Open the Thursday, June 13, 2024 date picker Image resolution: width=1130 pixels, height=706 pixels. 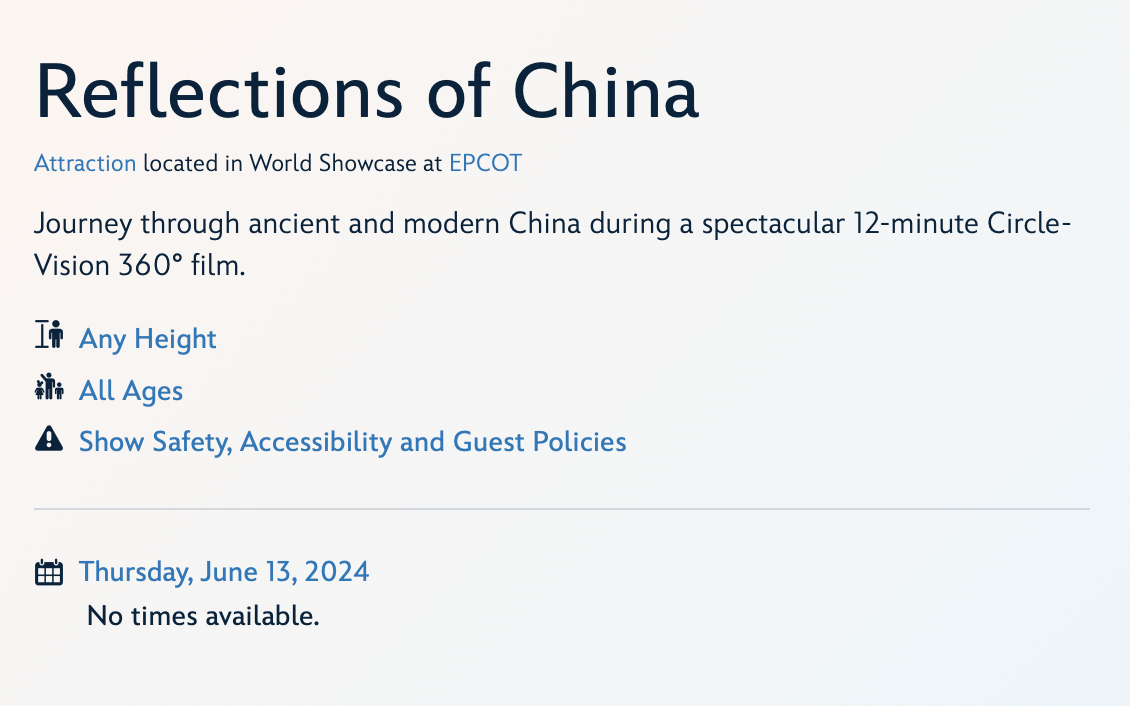(x=224, y=572)
